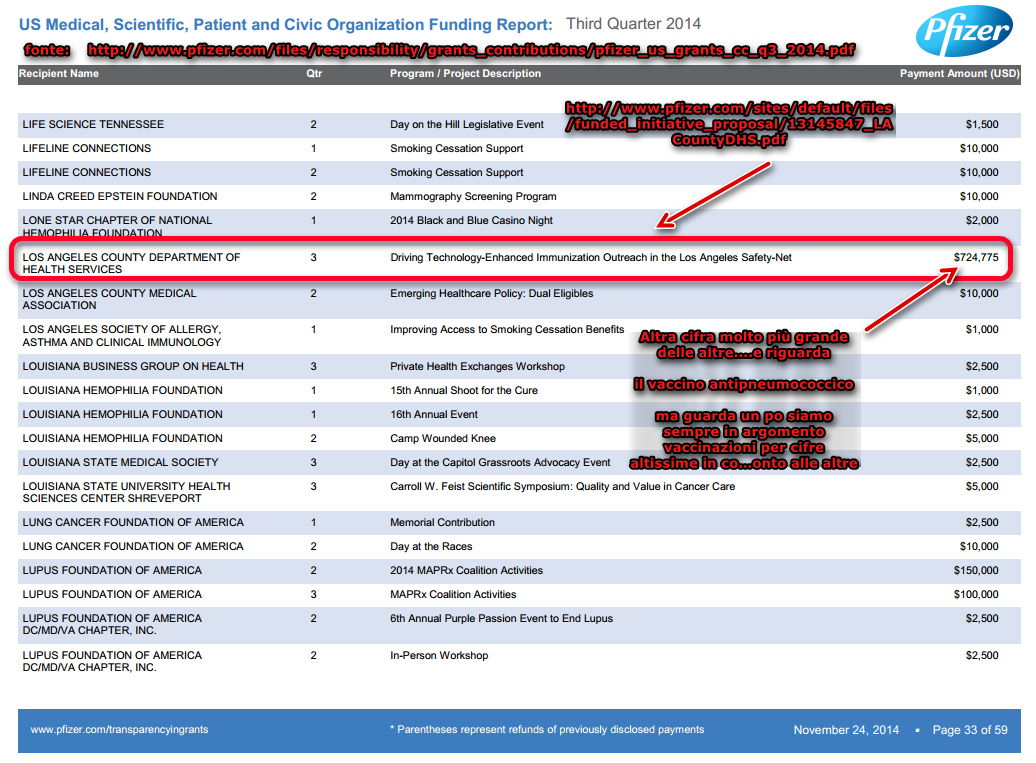Image resolution: width=1036 pixels, height=763 pixels.
Task: Select the LIFE SCIENCE TENNESSEE recipient name
Action: (93, 124)
